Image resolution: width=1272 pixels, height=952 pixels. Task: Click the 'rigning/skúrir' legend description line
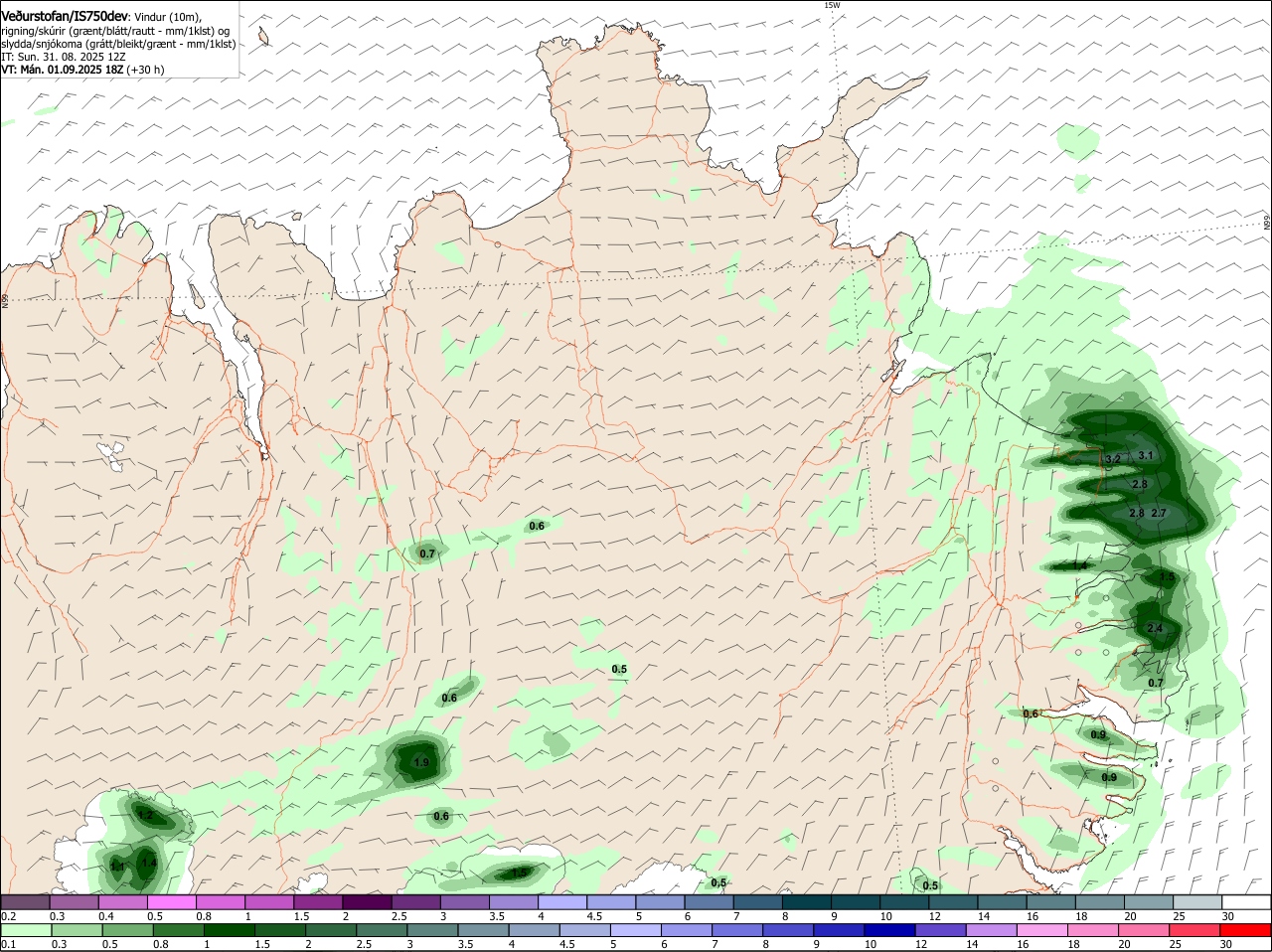pyautogui.click(x=115, y=31)
